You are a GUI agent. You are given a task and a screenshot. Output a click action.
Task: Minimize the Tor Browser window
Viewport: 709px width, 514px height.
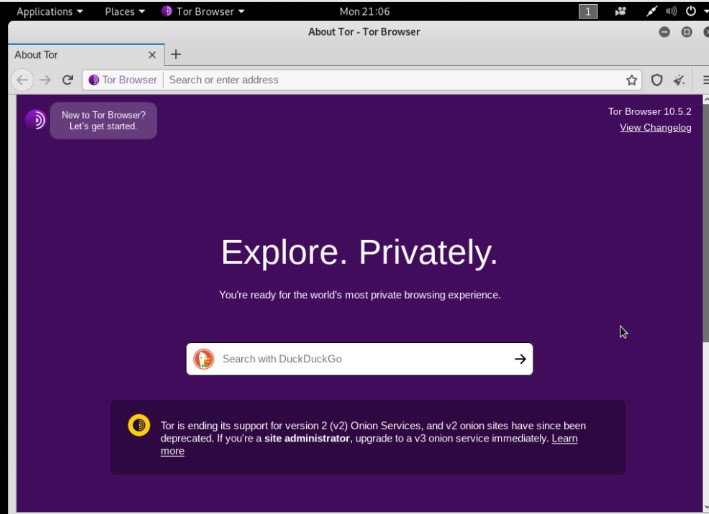point(664,32)
